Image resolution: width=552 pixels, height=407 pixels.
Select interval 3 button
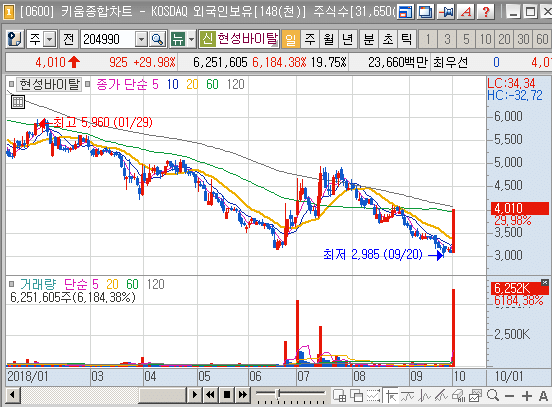[447, 39]
